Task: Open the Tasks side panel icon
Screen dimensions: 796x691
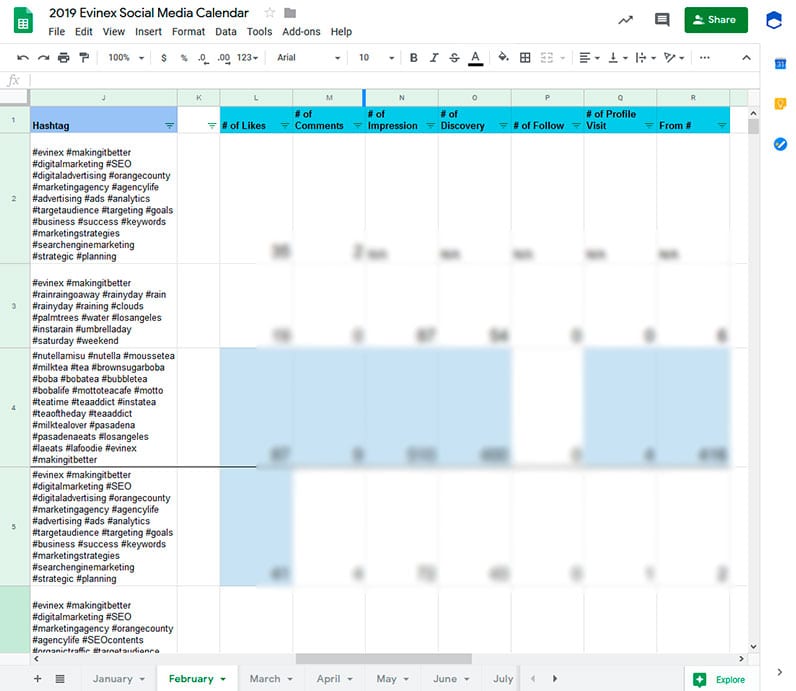Action: coord(780,144)
